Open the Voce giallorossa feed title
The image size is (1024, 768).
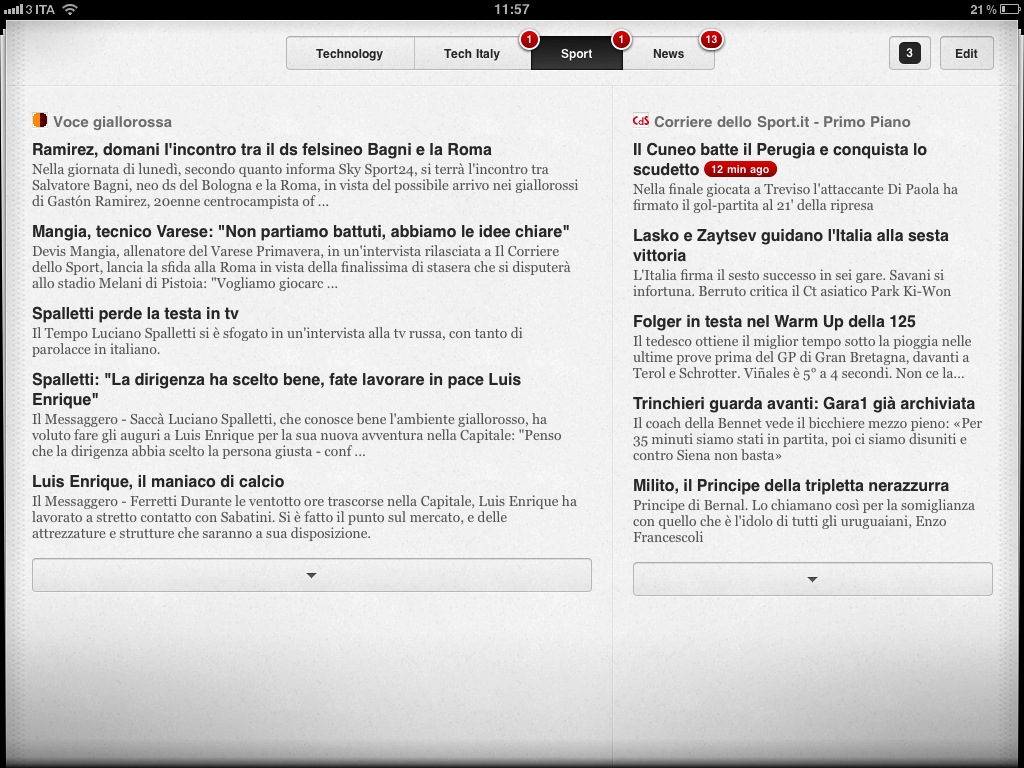pyautogui.click(x=112, y=121)
